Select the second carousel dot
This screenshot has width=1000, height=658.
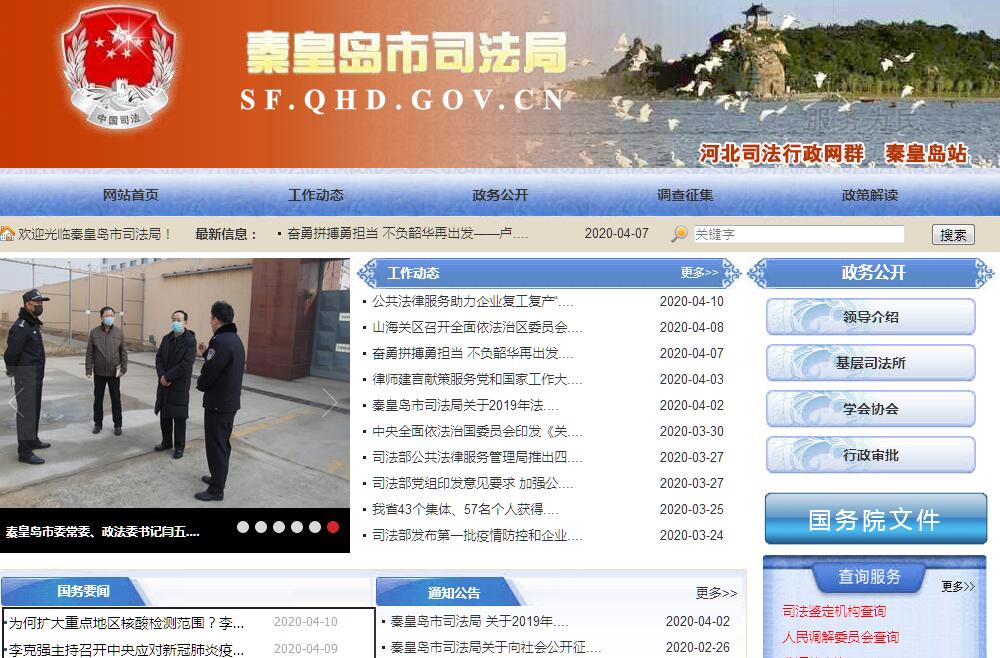(261, 527)
